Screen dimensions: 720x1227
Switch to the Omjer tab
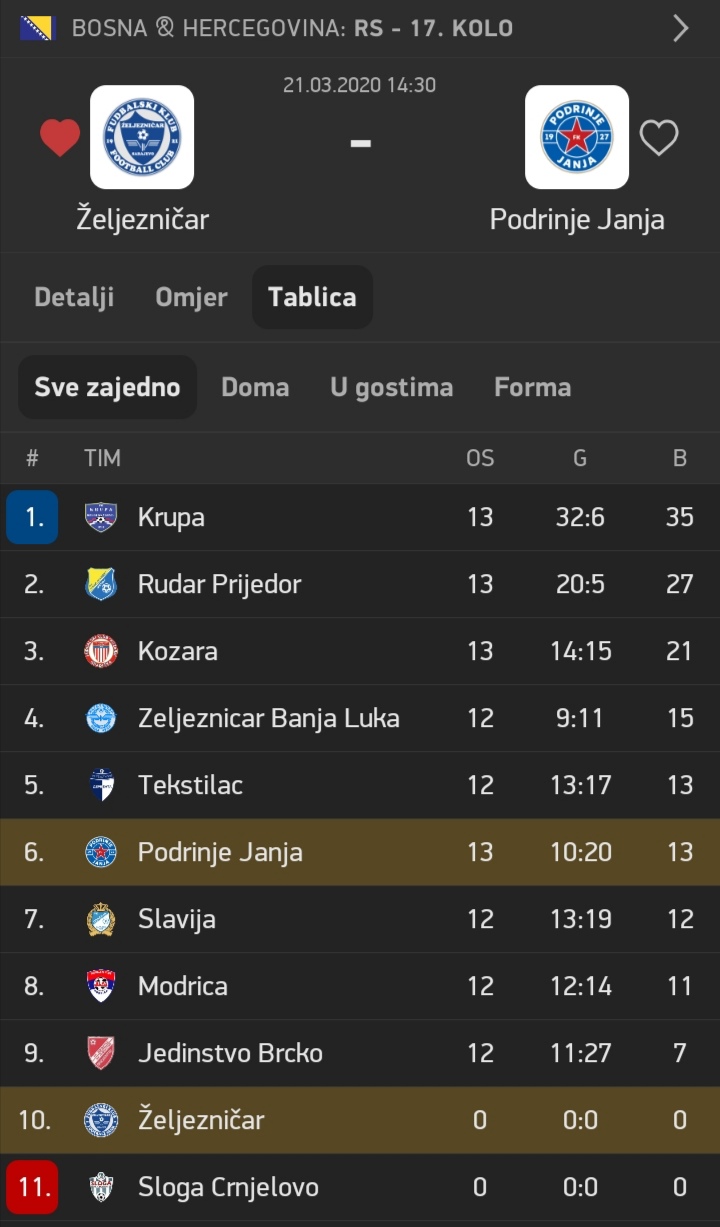click(191, 297)
